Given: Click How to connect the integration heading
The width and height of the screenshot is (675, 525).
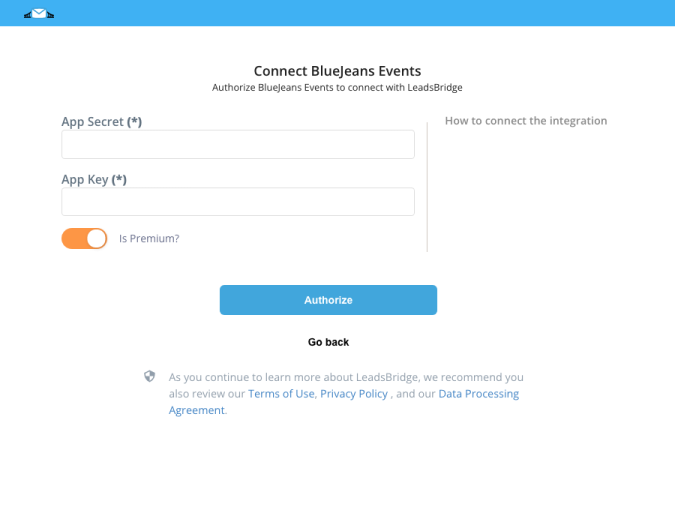Looking at the screenshot, I should (x=526, y=121).
